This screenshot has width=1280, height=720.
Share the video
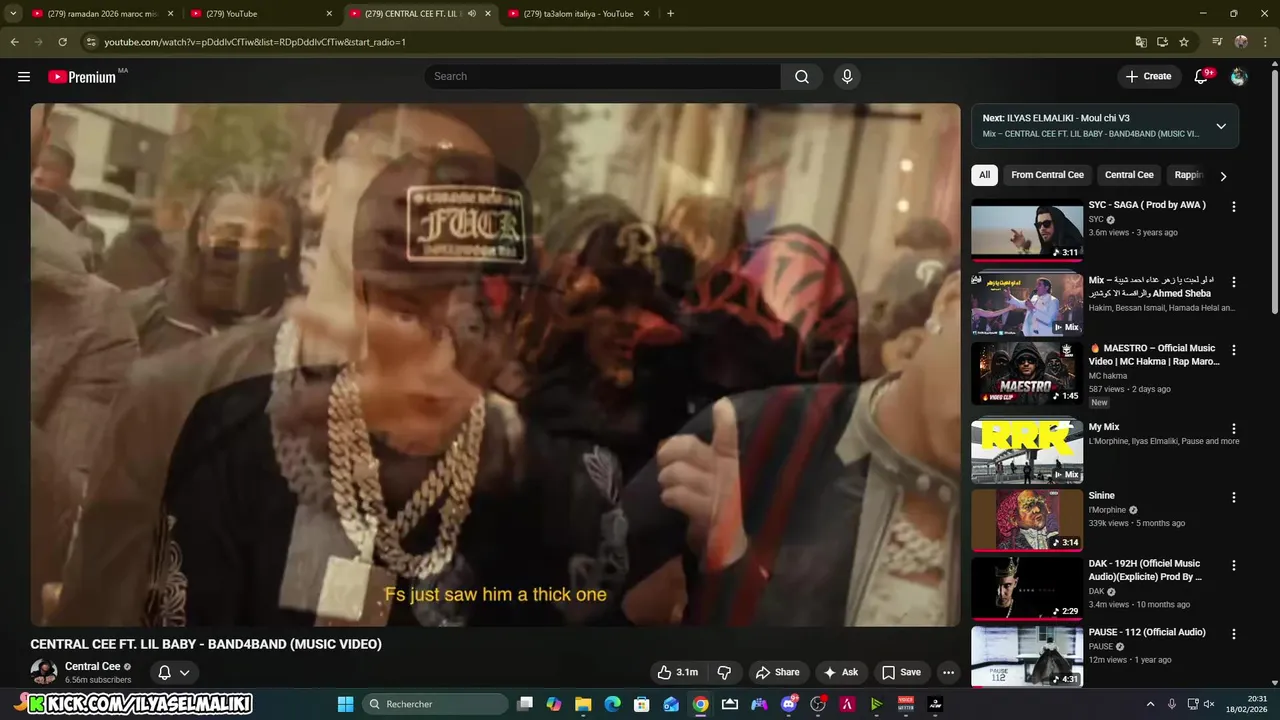coord(777,673)
